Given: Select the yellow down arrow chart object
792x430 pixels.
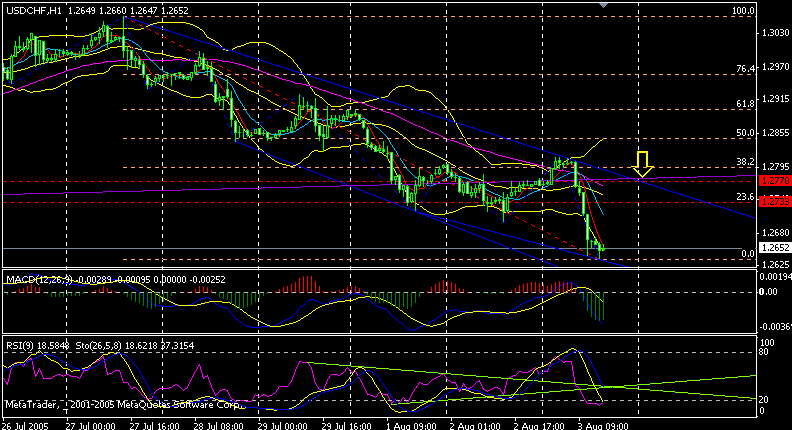Looking at the screenshot, I should (x=642, y=164).
